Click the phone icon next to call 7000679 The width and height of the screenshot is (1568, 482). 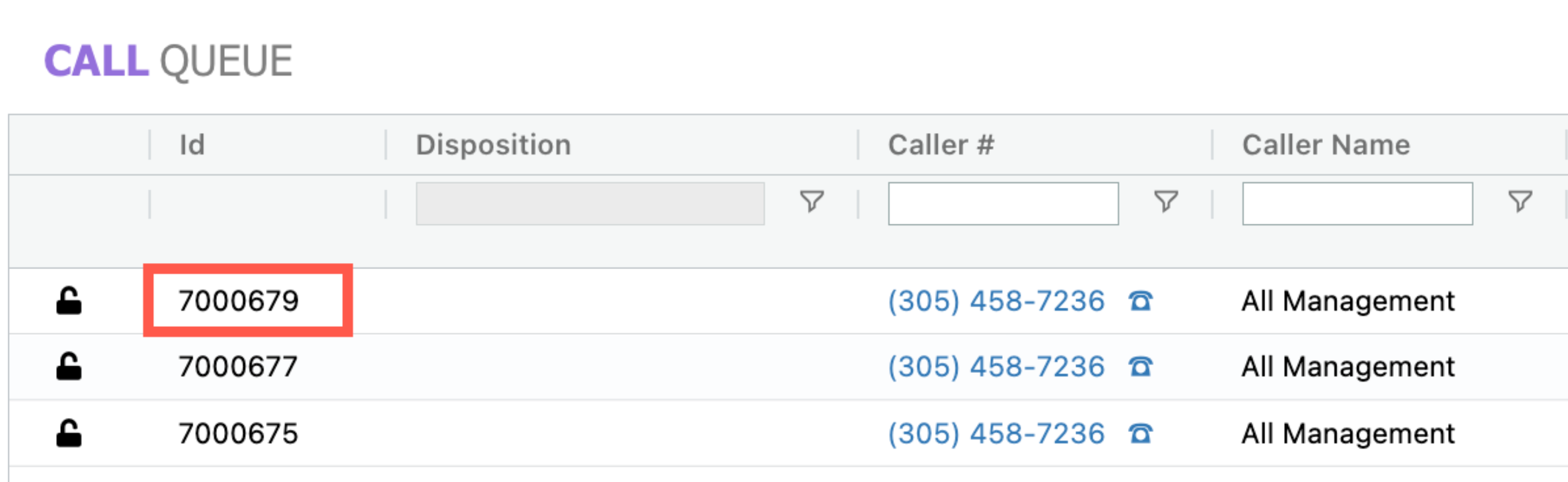point(1141,301)
